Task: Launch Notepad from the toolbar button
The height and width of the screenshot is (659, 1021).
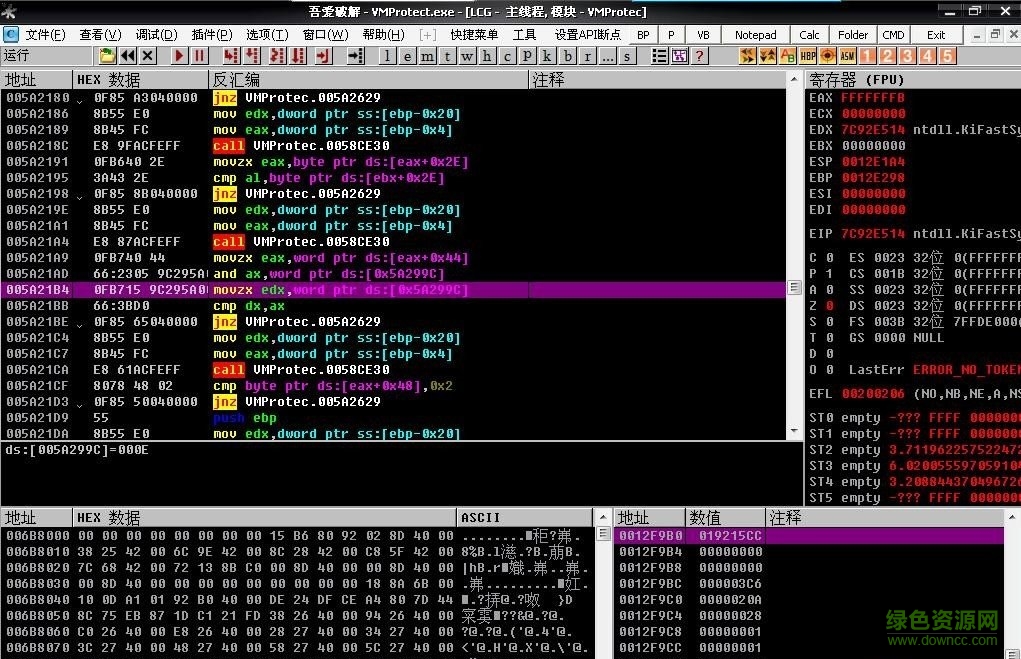Action: [755, 35]
